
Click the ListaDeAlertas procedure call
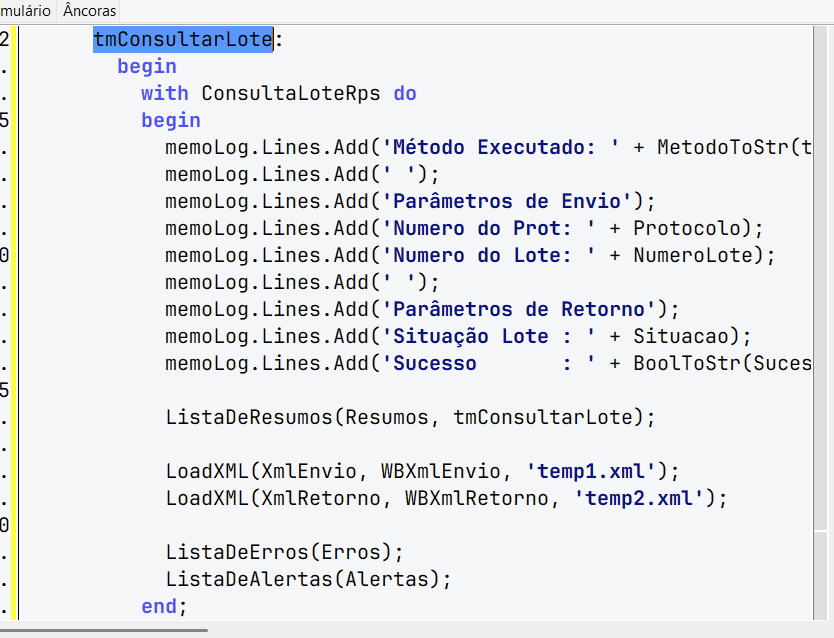click(x=249, y=580)
